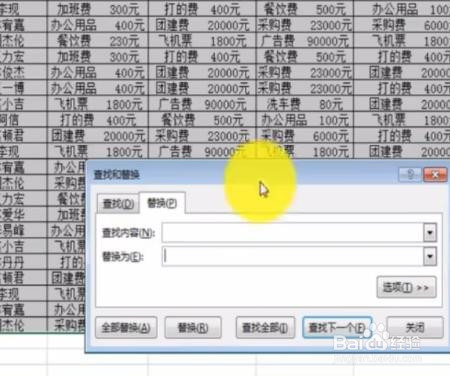Close 查找和替换 dialog with red X

tap(435, 174)
